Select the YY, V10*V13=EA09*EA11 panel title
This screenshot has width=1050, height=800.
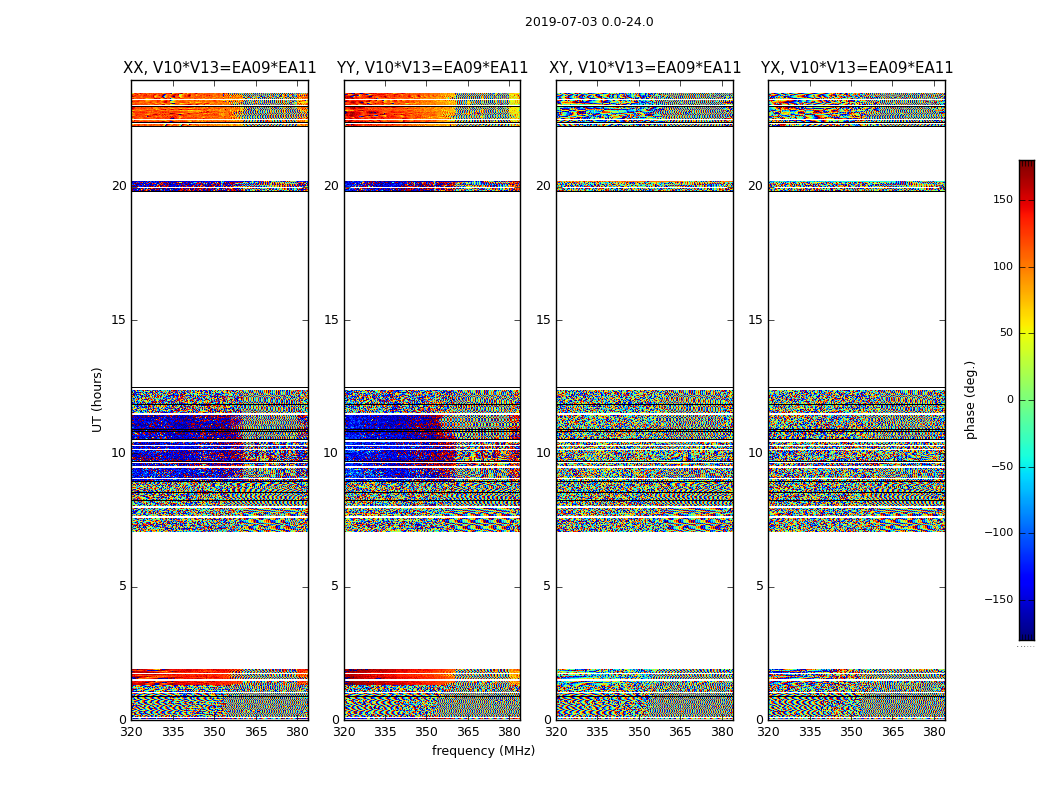(433, 68)
